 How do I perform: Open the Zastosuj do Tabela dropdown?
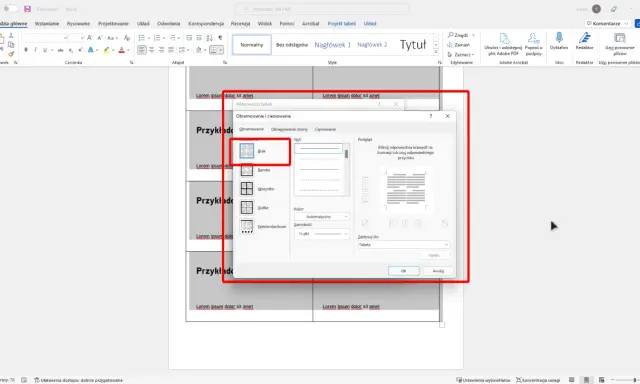pos(404,244)
